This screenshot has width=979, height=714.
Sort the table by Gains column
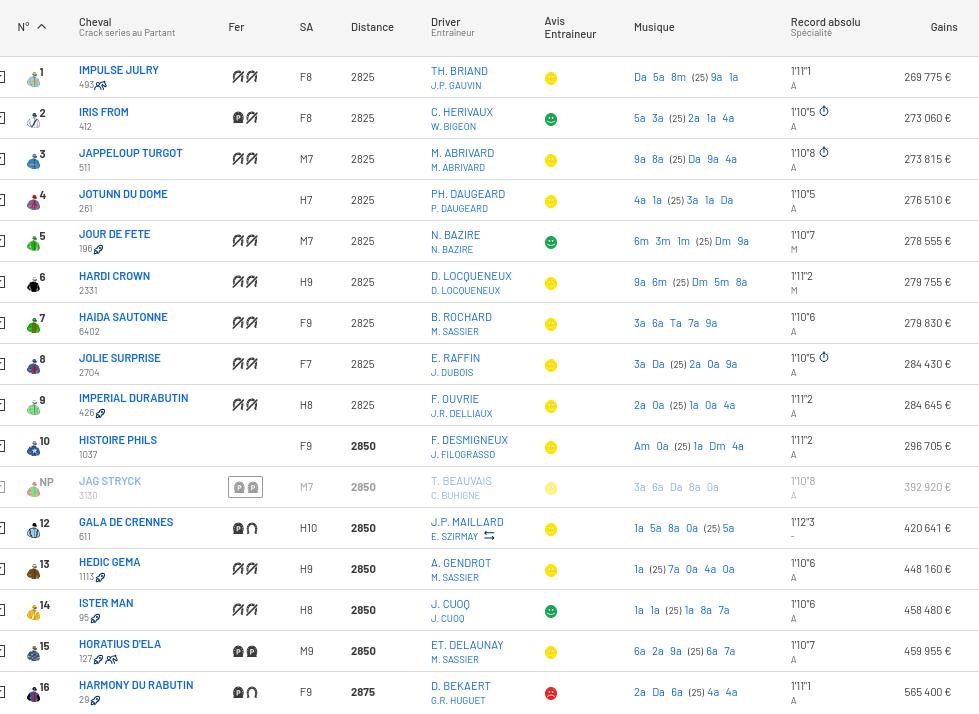coord(943,27)
